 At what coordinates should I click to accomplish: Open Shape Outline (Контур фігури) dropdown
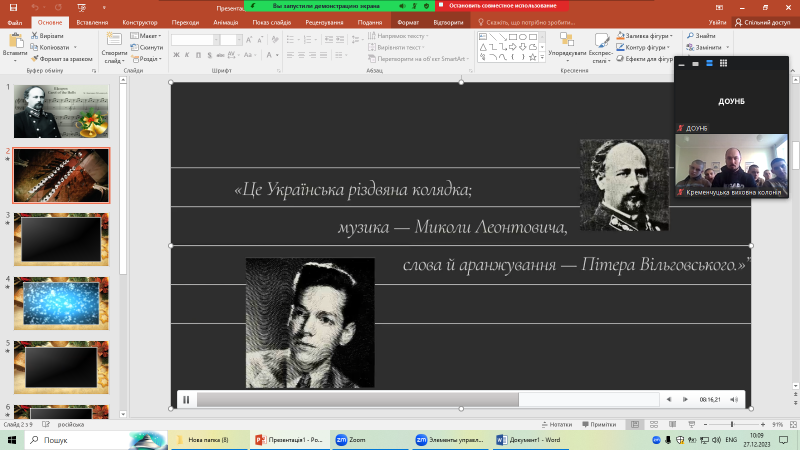tap(643, 47)
